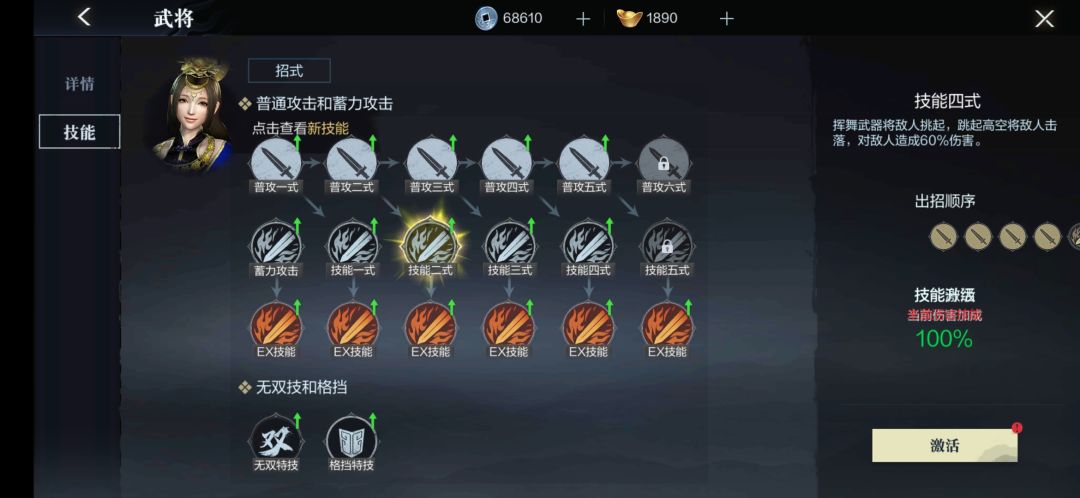Select the EX技能 icon under 蓄力攻击
The height and width of the screenshot is (498, 1080).
(x=276, y=326)
